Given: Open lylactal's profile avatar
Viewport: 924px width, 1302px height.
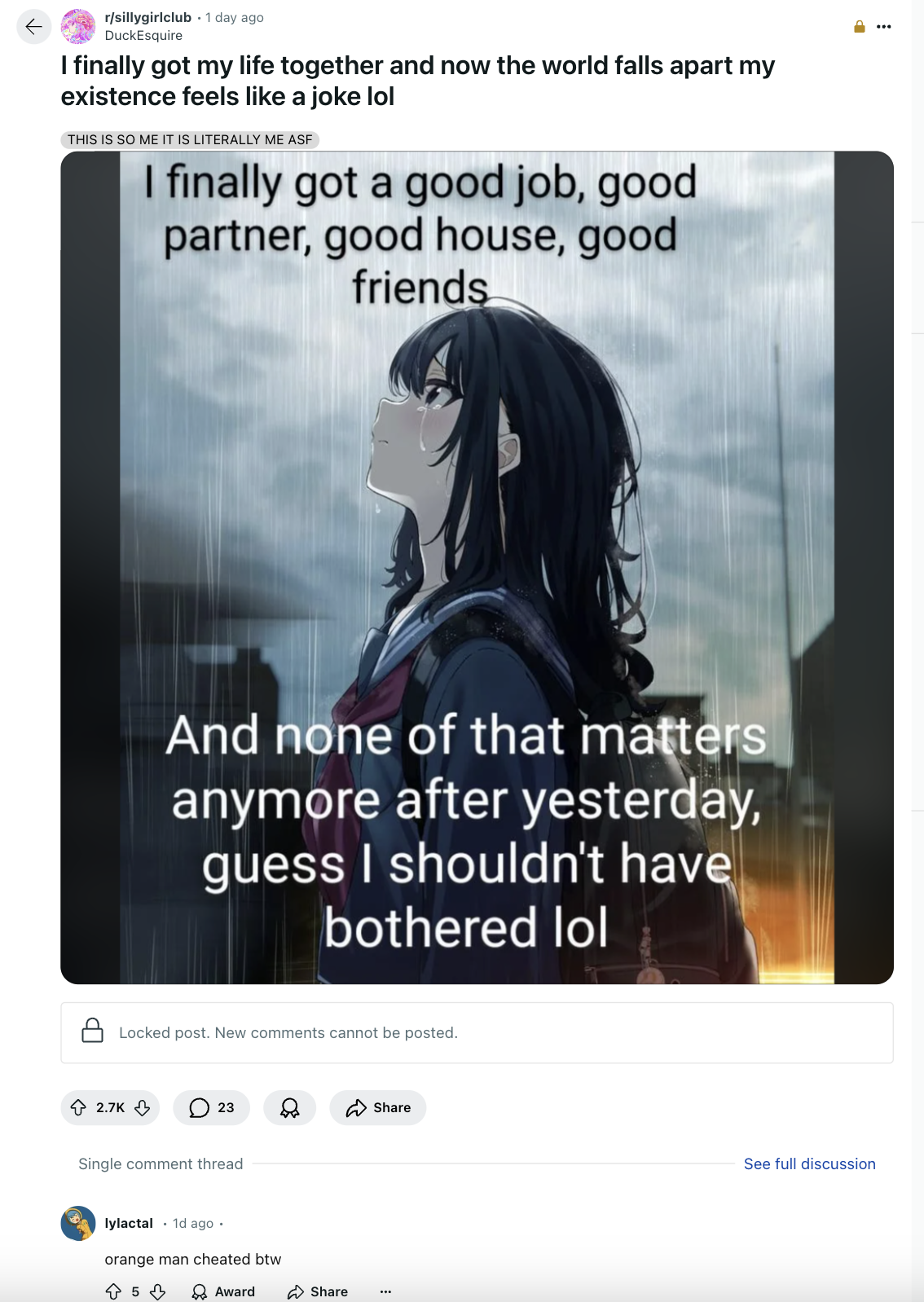Looking at the screenshot, I should [78, 1223].
